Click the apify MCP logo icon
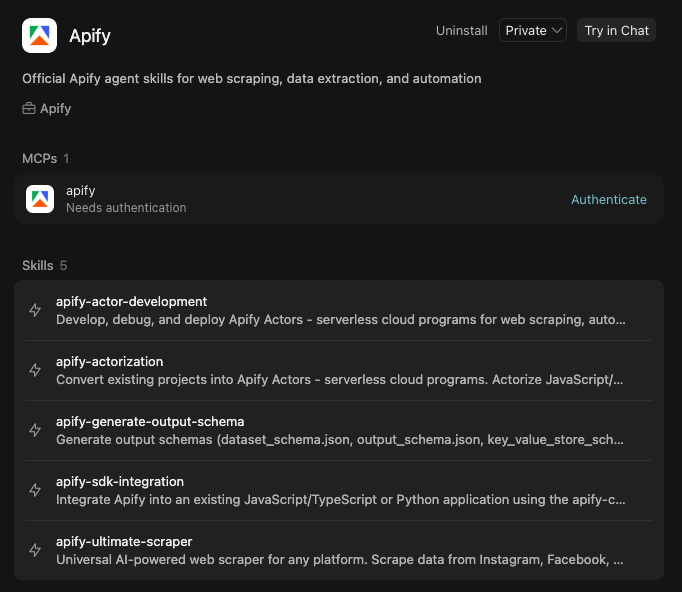This screenshot has width=682, height=592. click(x=40, y=199)
